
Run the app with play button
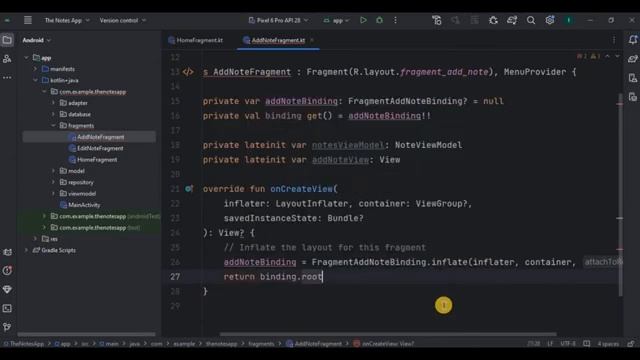[363, 20]
